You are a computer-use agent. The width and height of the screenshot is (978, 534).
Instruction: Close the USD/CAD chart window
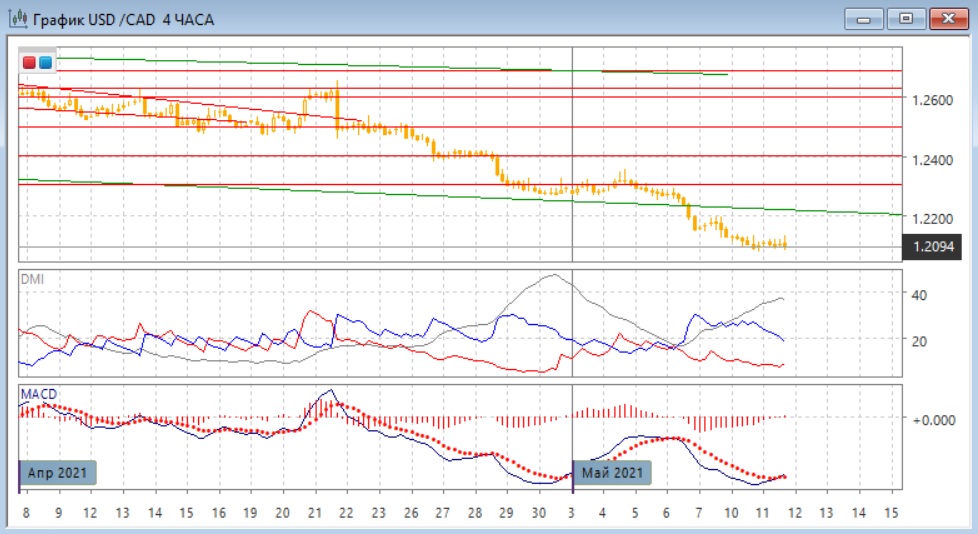pyautogui.click(x=947, y=18)
